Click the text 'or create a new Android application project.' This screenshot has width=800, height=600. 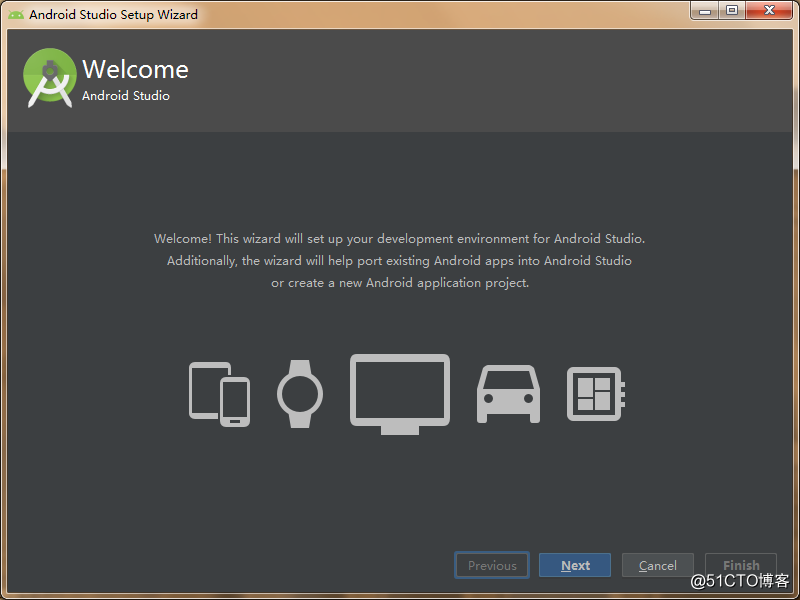400,283
